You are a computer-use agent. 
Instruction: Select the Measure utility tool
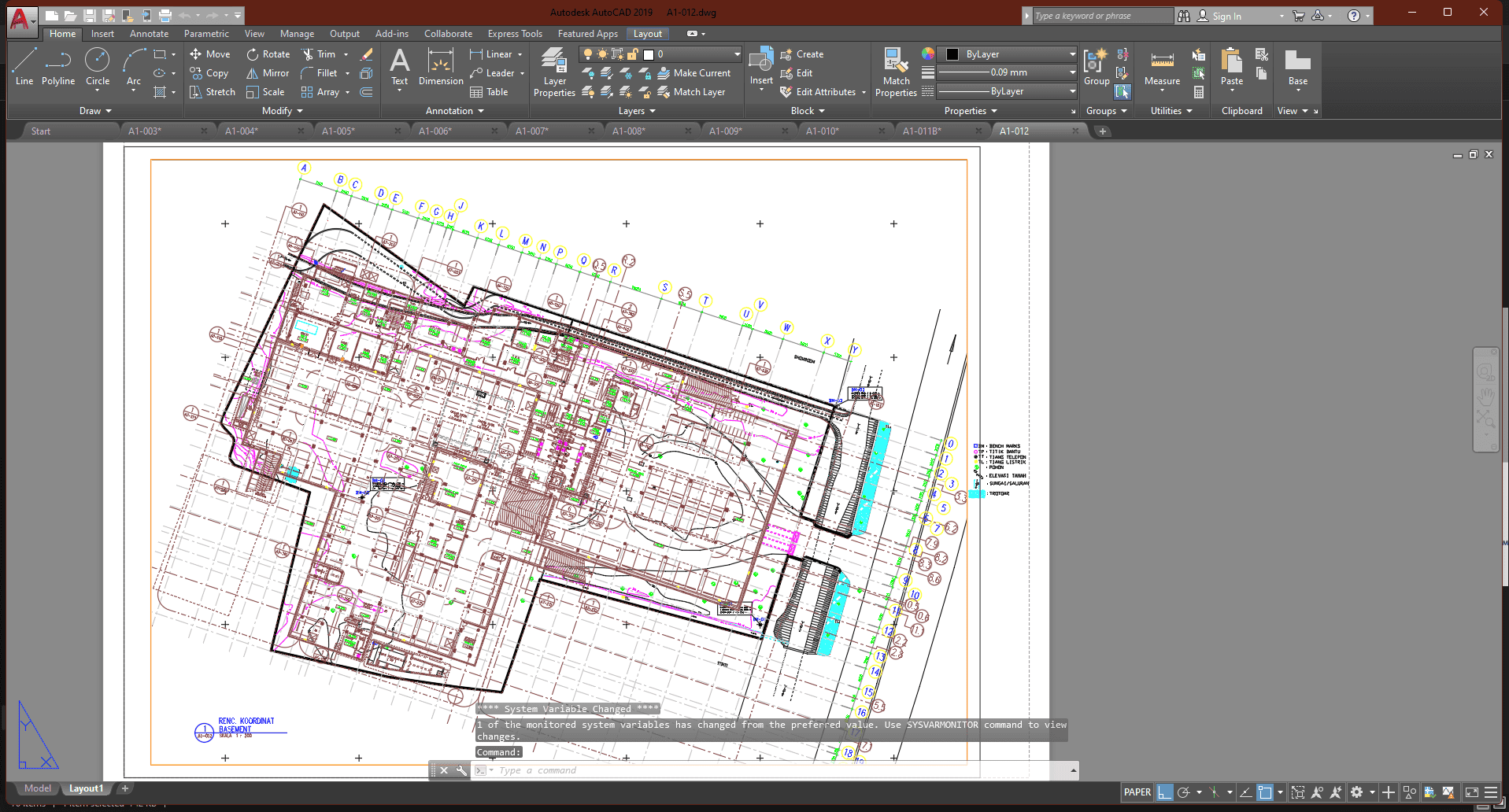[1162, 68]
